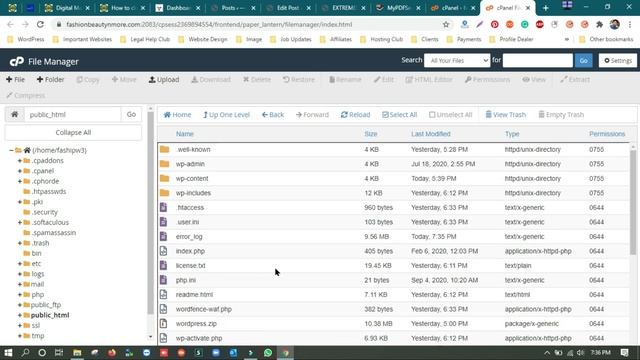Expand the .cpaddons tree folder

pos(20,160)
